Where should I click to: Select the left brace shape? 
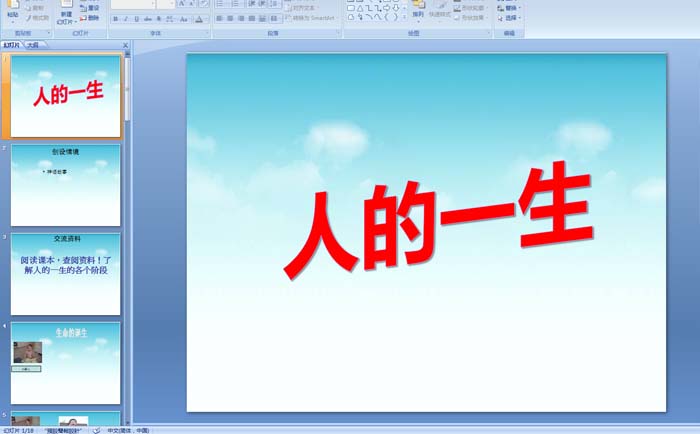387,17
